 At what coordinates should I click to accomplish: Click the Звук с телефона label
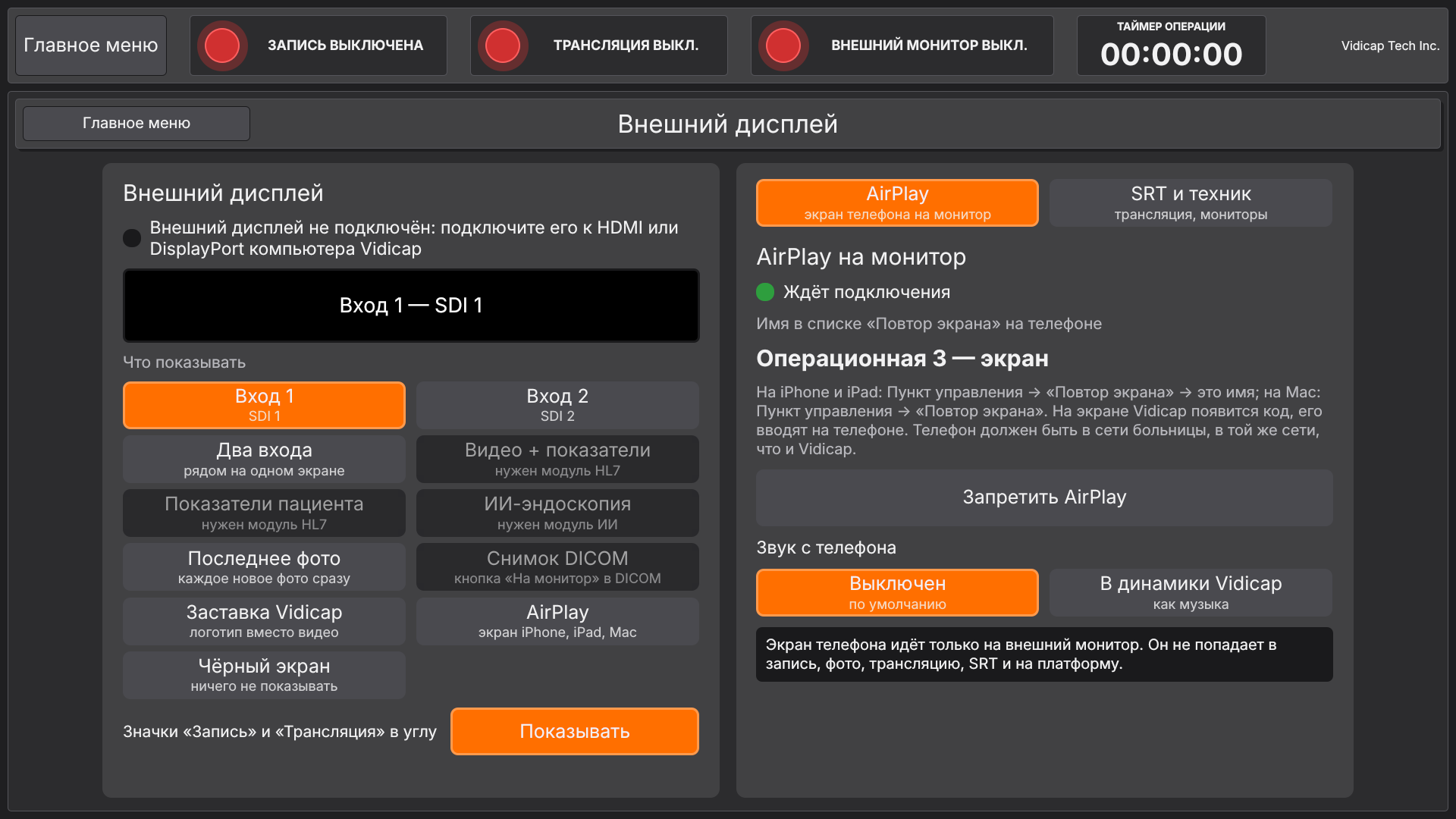click(826, 548)
